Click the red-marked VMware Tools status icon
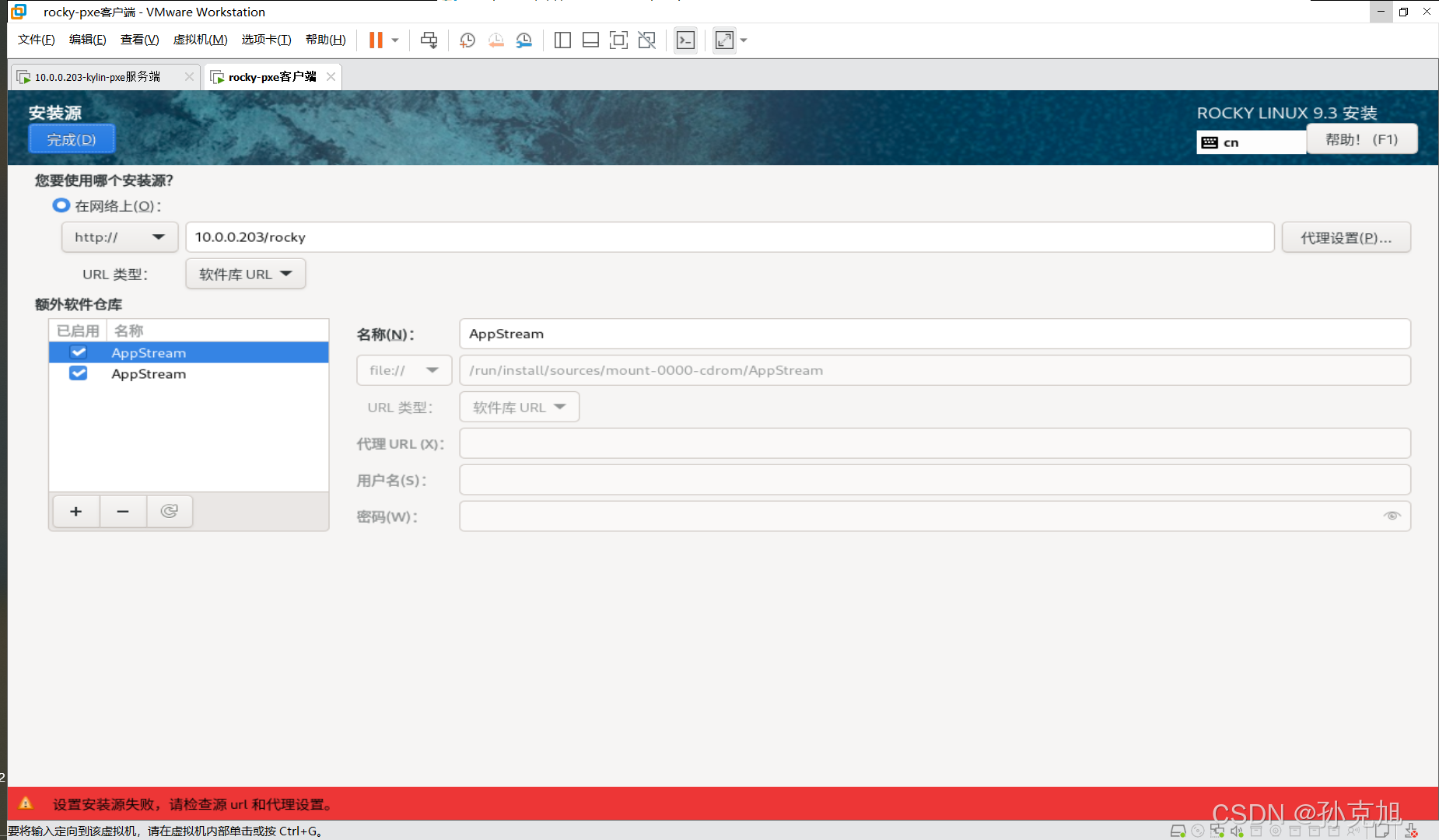This screenshot has height=840, width=1439. pos(1411,831)
